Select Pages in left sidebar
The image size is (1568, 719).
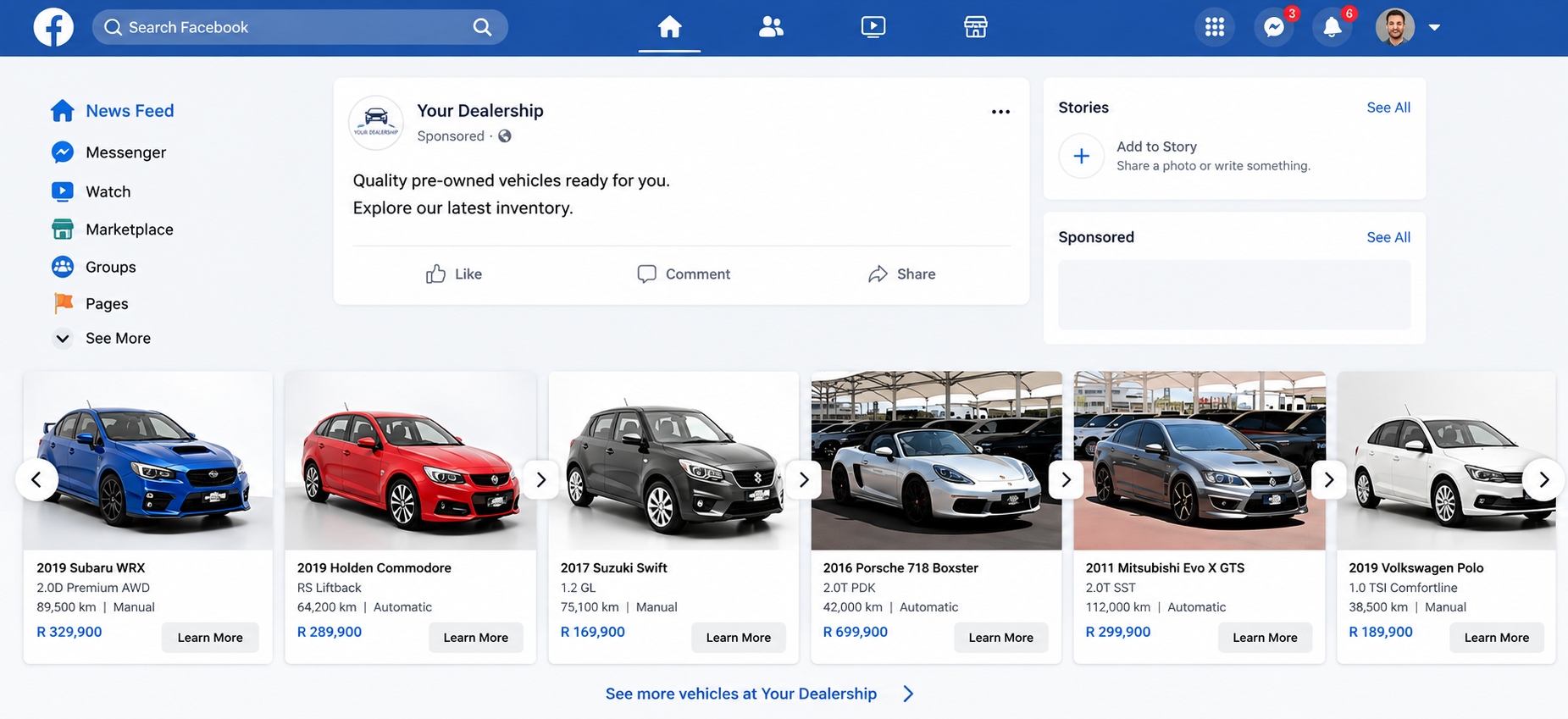pyautogui.click(x=90, y=303)
